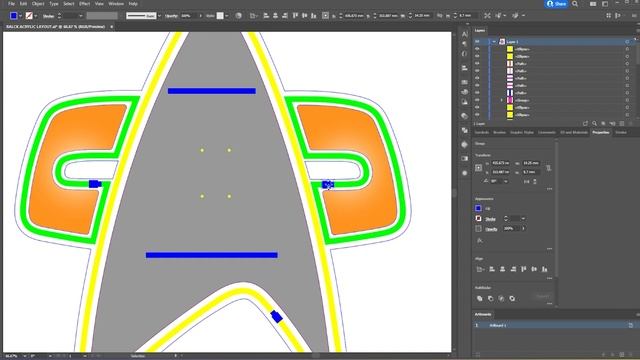
Task: Expand the Group sublayer arrow
Action: coord(501,100)
